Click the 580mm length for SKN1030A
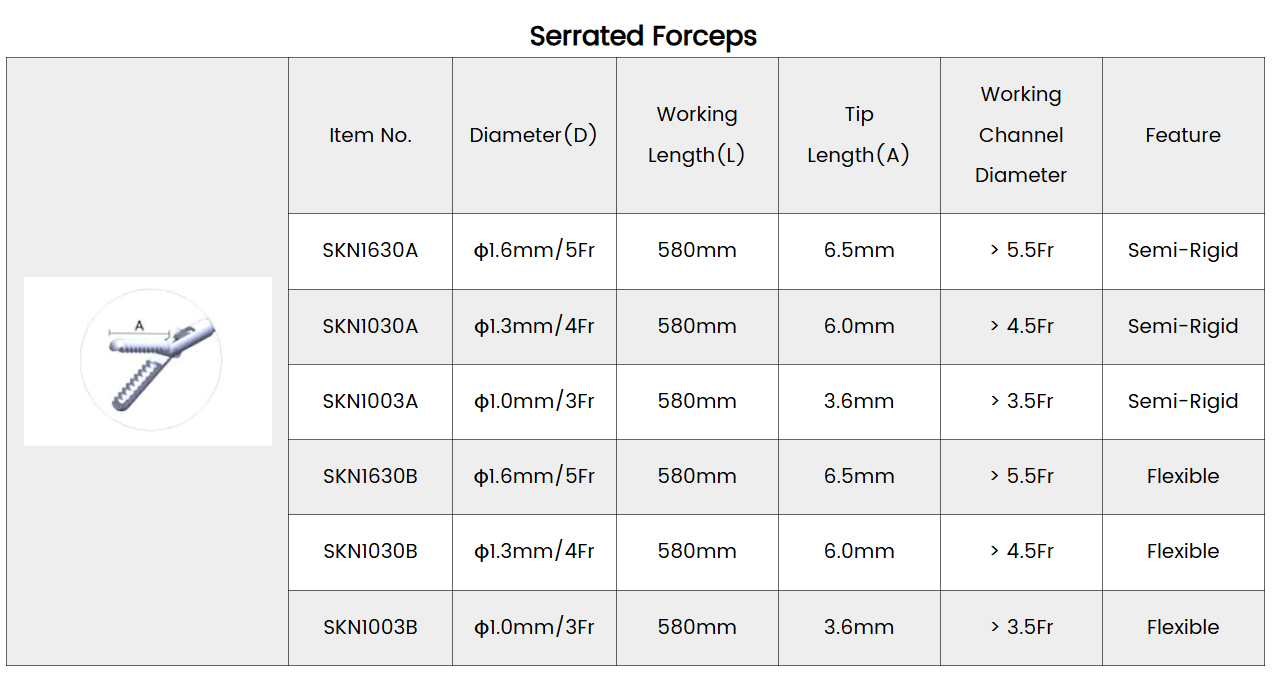The width and height of the screenshot is (1272, 684). coord(697,326)
